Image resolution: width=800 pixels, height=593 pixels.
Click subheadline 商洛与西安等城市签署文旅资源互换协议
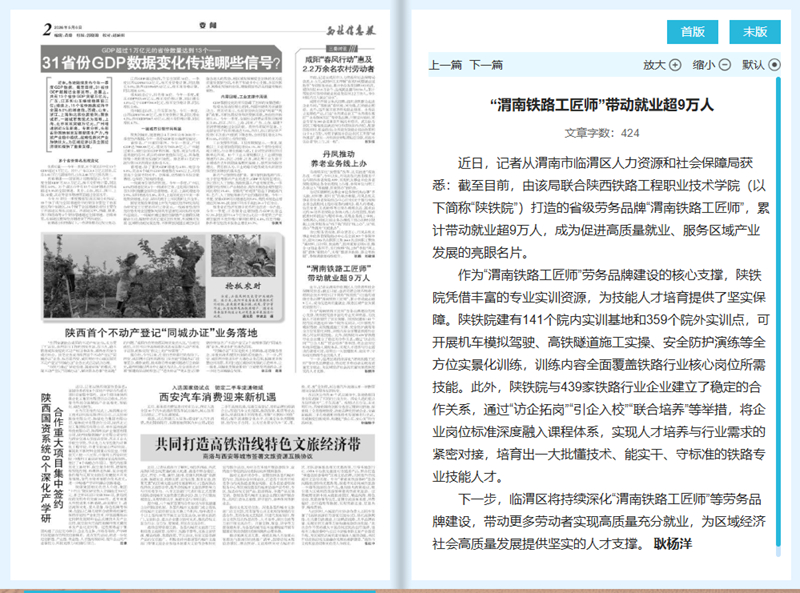click(x=258, y=456)
